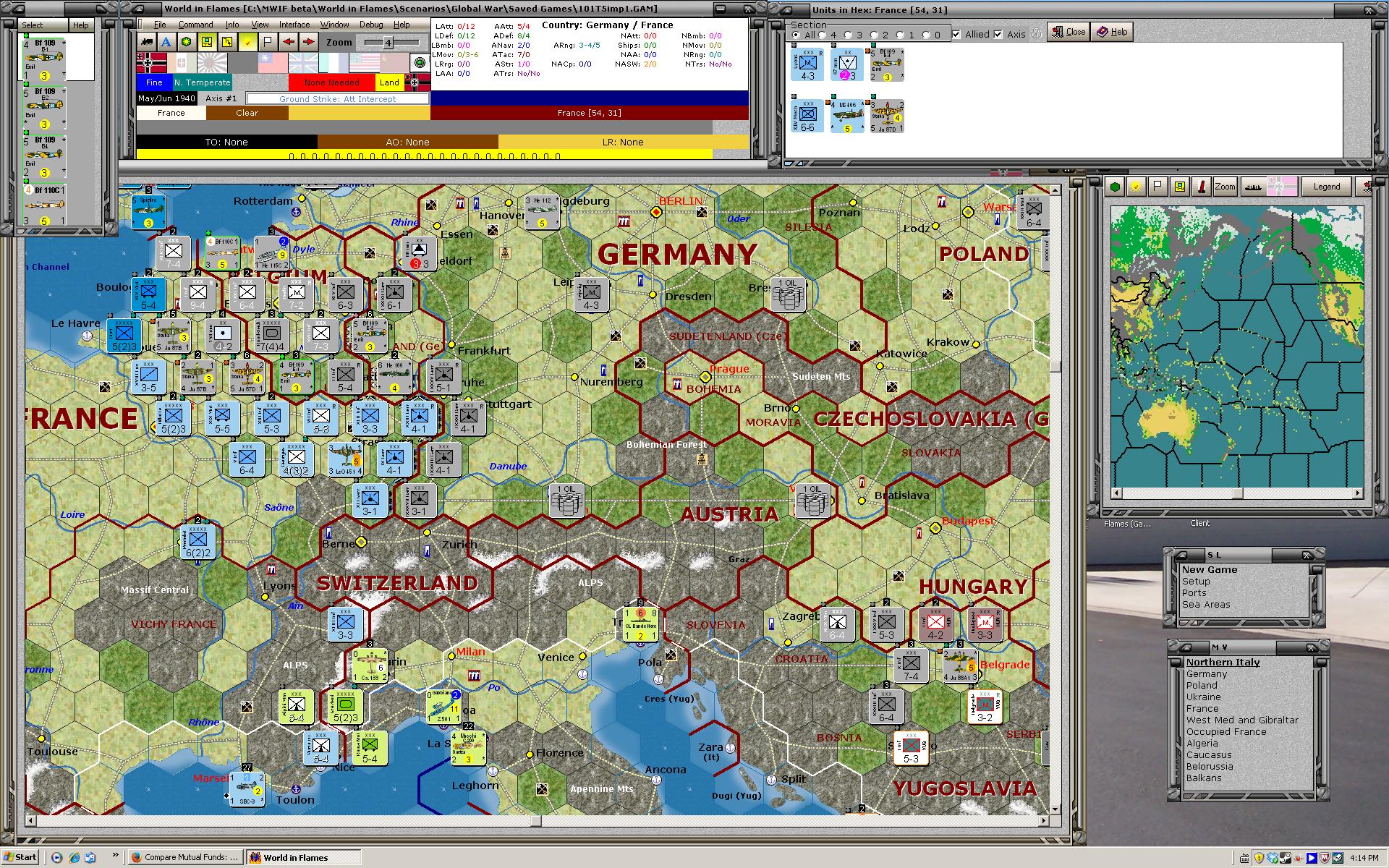The width and height of the screenshot is (1389, 868).
Task: Open the Debug menu
Action: [x=371, y=25]
